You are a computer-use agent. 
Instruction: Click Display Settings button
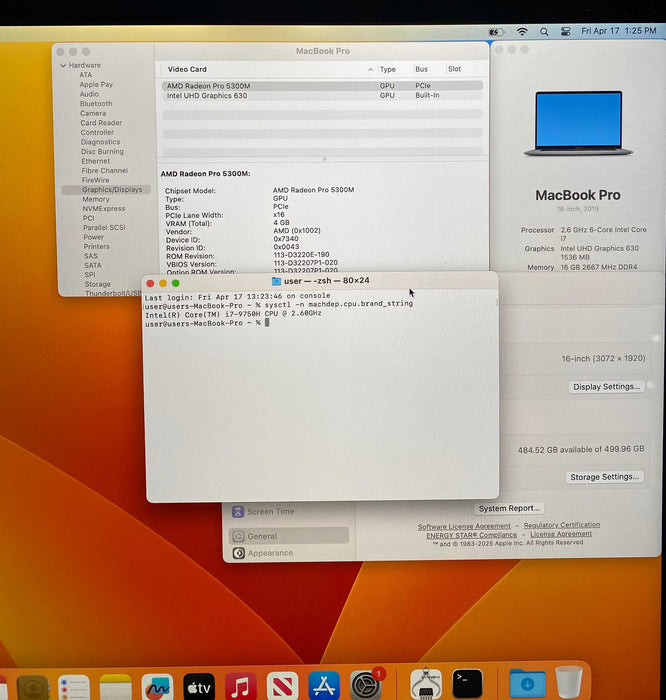[x=606, y=387]
